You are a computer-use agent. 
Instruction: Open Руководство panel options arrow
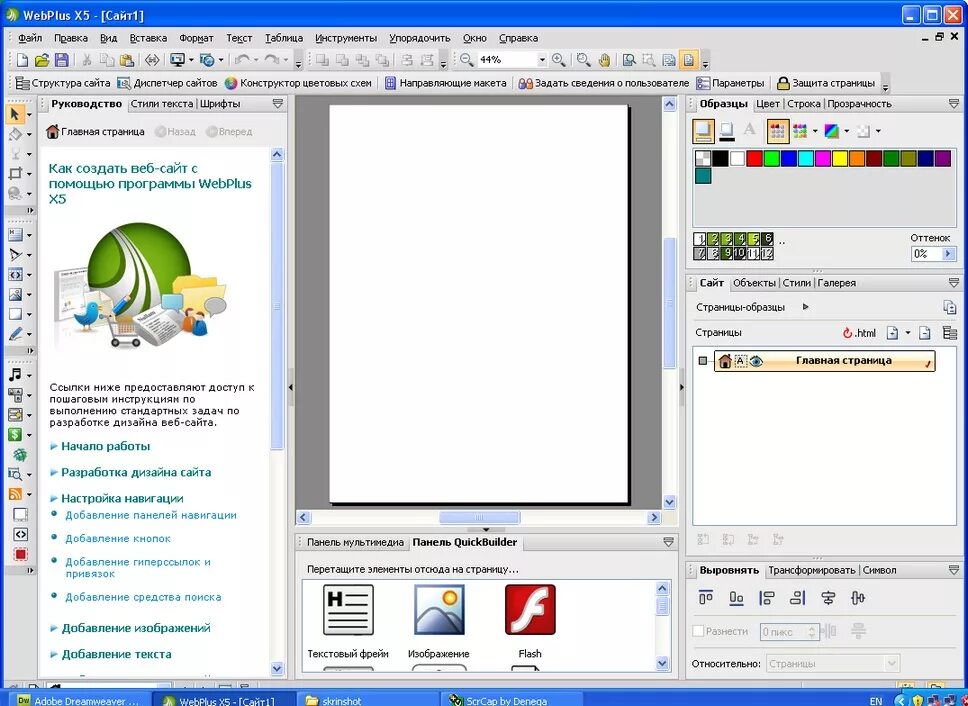278,104
